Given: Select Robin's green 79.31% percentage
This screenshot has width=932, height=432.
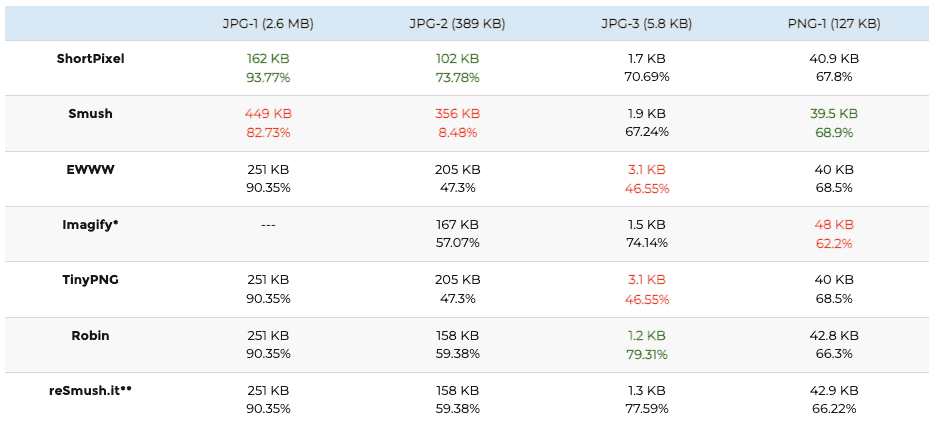Looking at the screenshot, I should coord(646,355).
